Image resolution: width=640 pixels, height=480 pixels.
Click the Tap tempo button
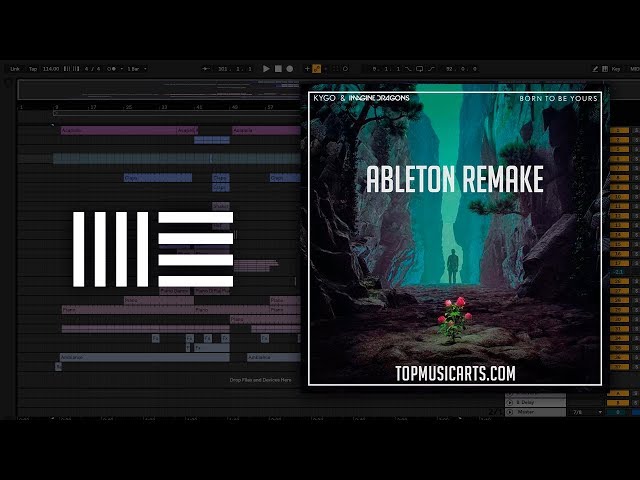point(33,69)
